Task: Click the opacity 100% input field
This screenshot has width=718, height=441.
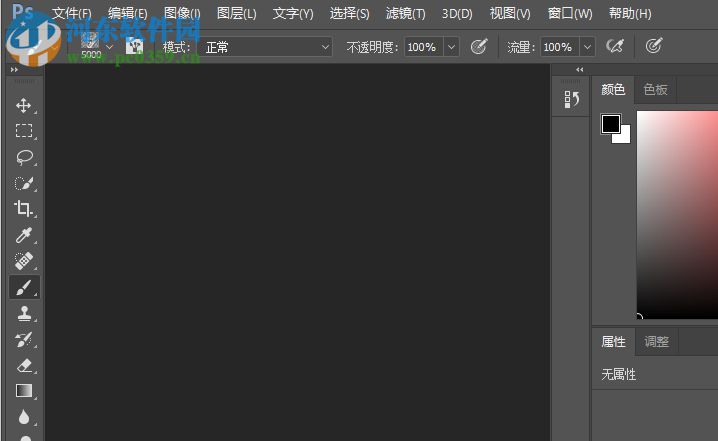Action: click(424, 47)
